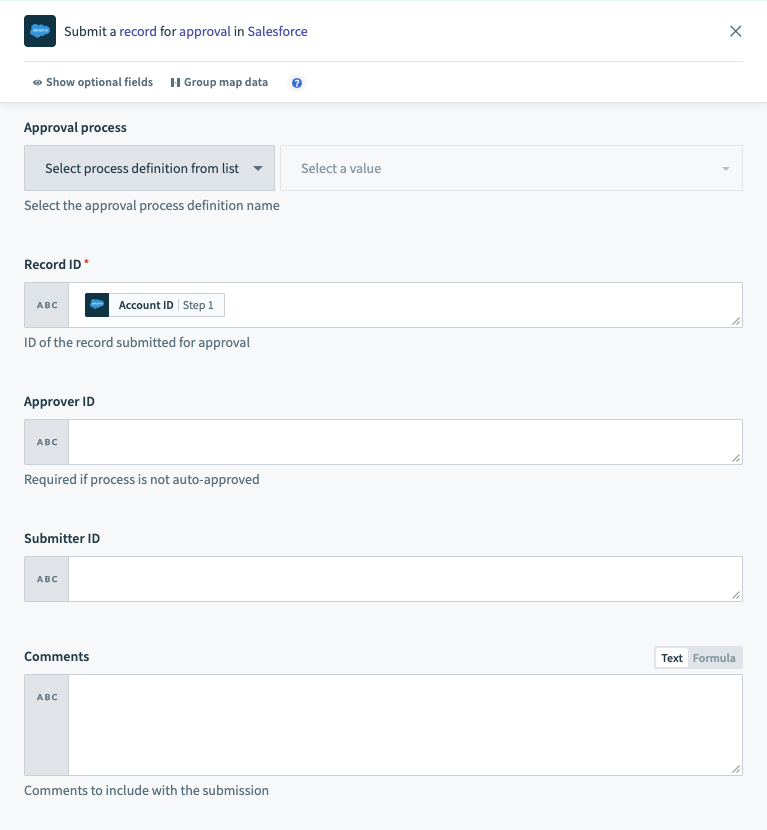Click inside the Approver ID input field
This screenshot has width=767, height=830.
[x=400, y=441]
